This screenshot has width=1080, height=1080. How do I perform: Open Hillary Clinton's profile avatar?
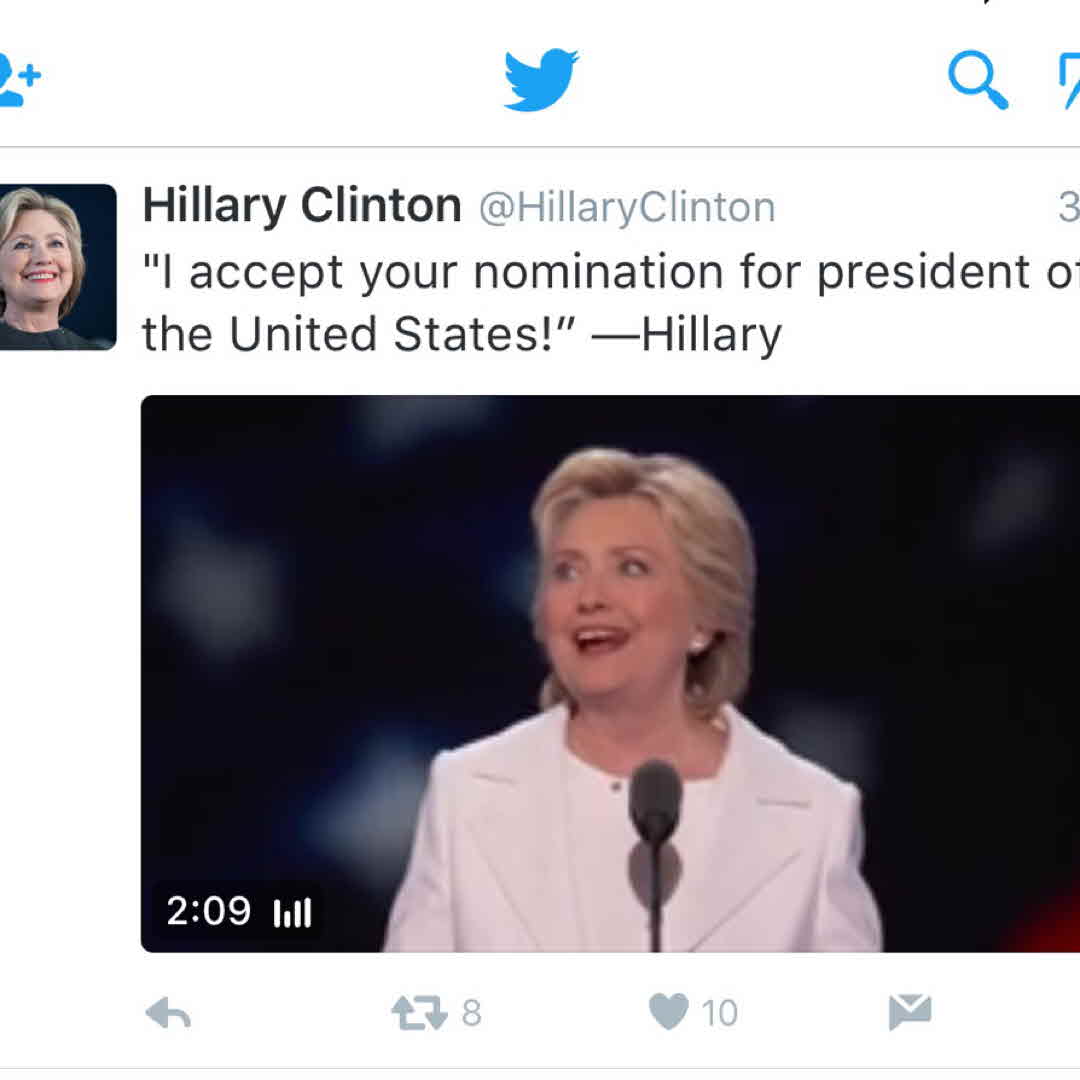(x=58, y=267)
